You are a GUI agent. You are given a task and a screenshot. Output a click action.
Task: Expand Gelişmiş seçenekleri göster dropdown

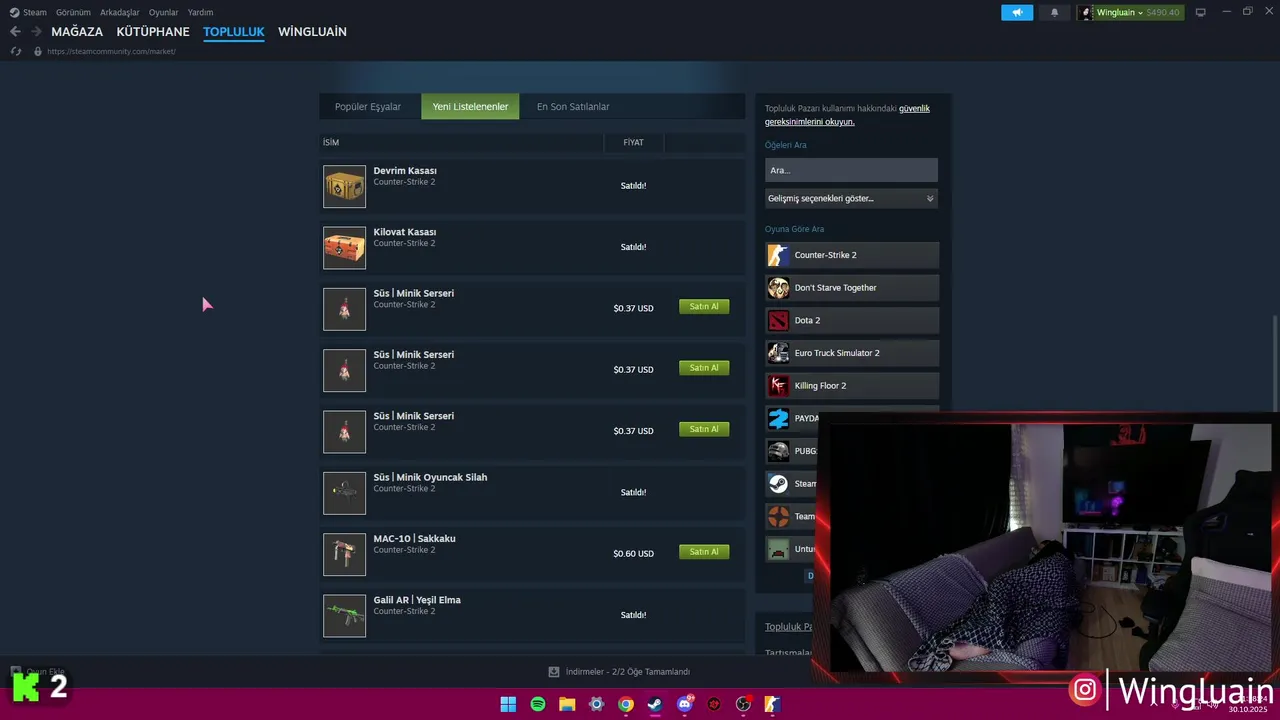[851, 198]
